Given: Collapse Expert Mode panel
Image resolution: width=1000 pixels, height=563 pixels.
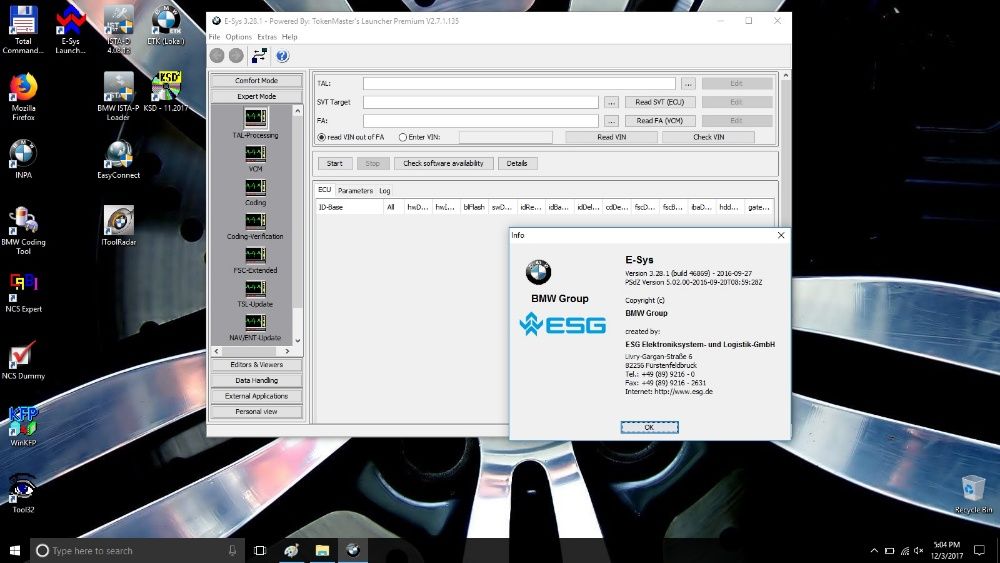Looking at the screenshot, I should [256, 96].
